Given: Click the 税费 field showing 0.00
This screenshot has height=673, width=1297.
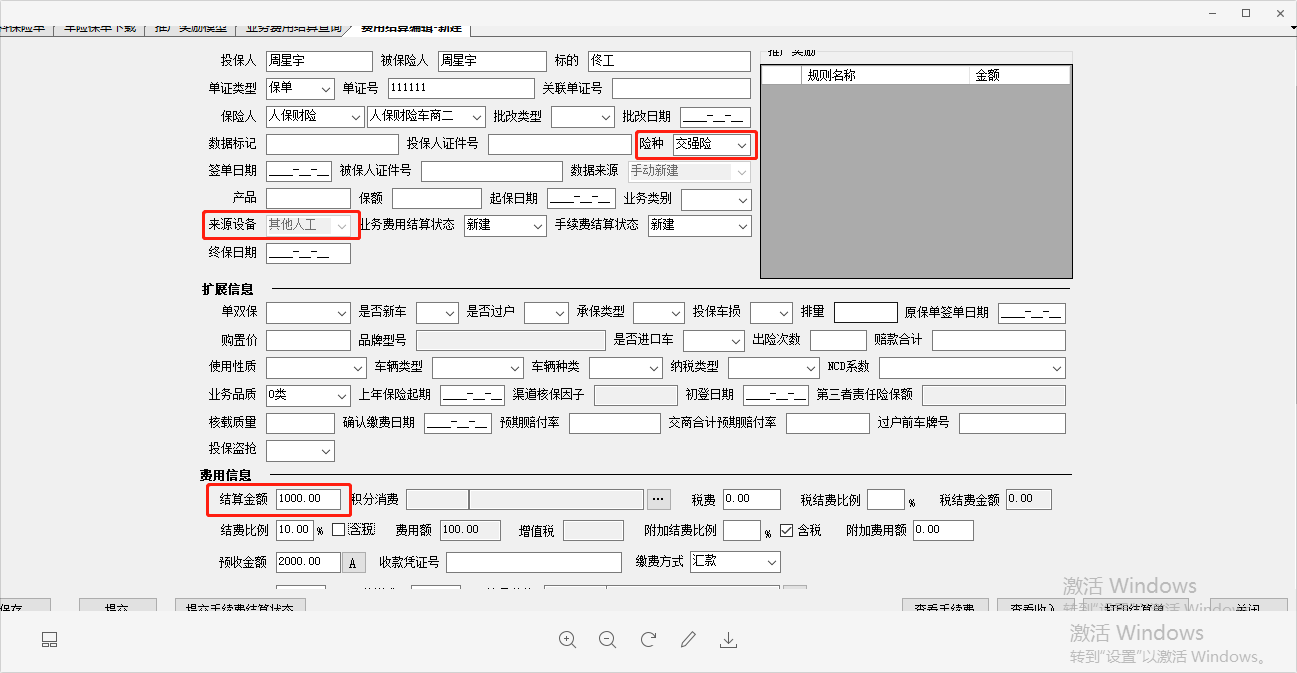Looking at the screenshot, I should [752, 498].
